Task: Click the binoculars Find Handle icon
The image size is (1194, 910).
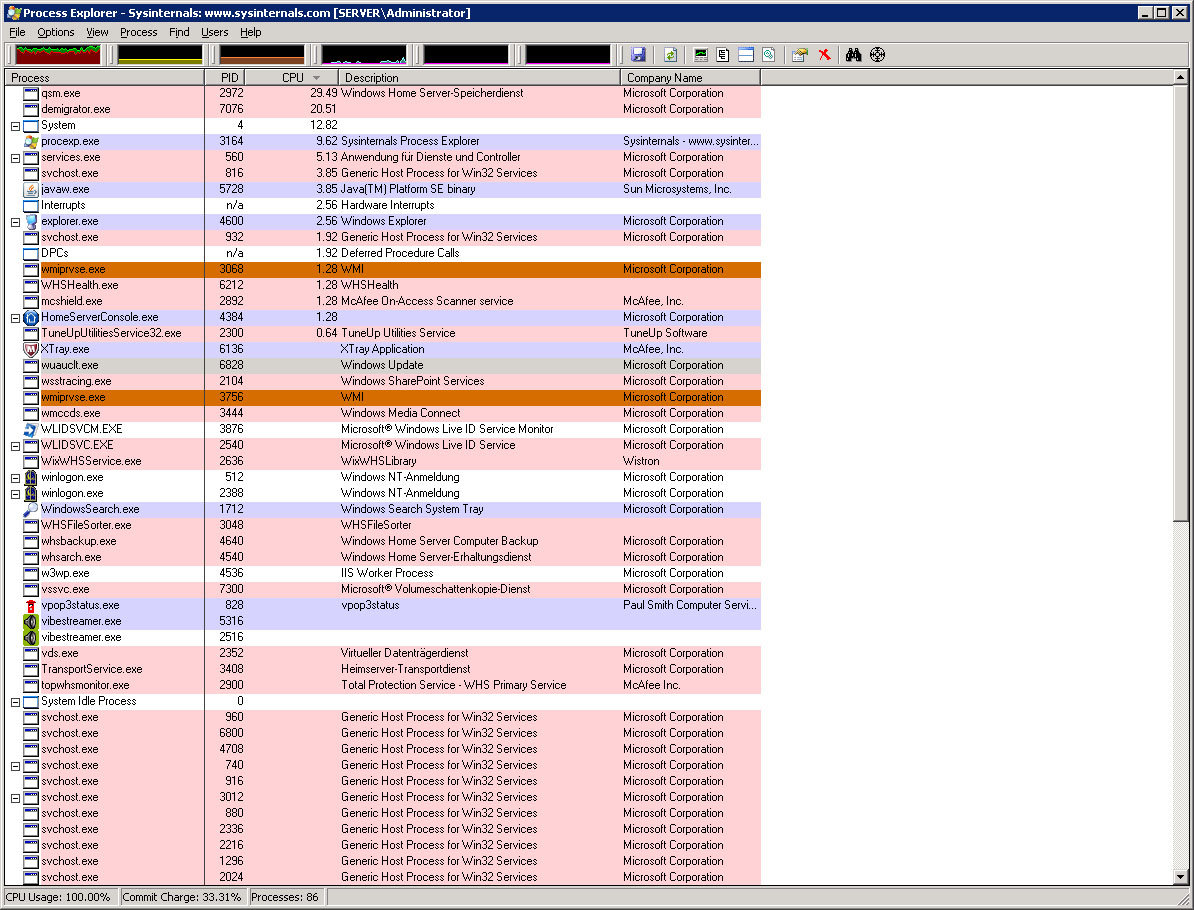Action: coord(854,55)
